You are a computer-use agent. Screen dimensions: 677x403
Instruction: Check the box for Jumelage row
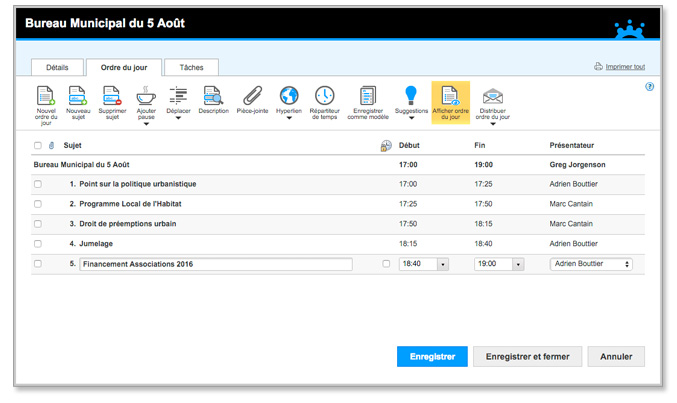click(x=38, y=244)
